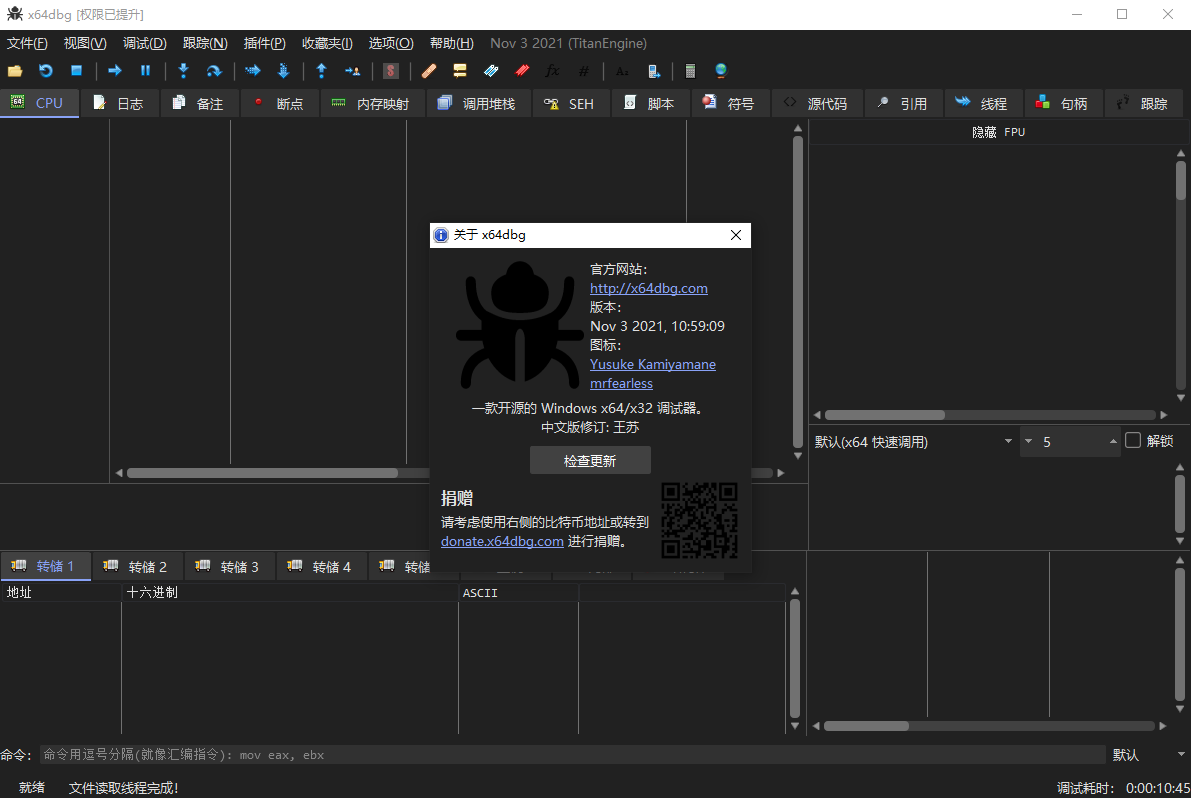Click the restart debugging icon

tap(46, 71)
